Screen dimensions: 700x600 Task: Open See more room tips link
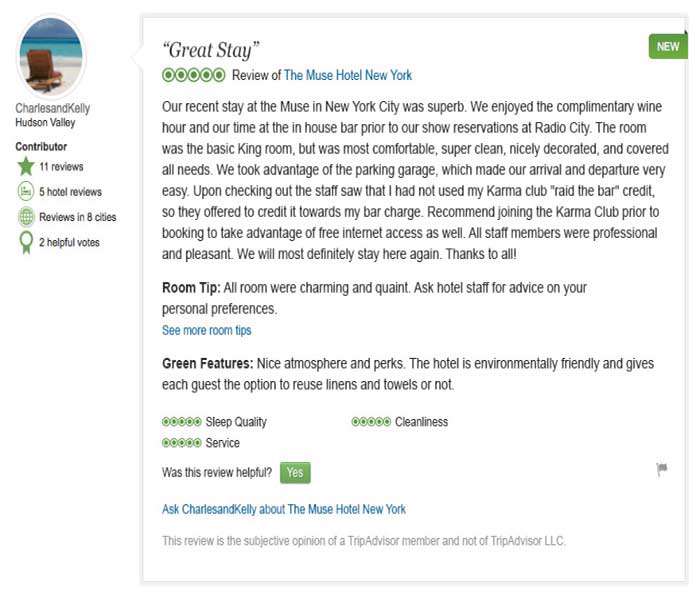tap(207, 330)
